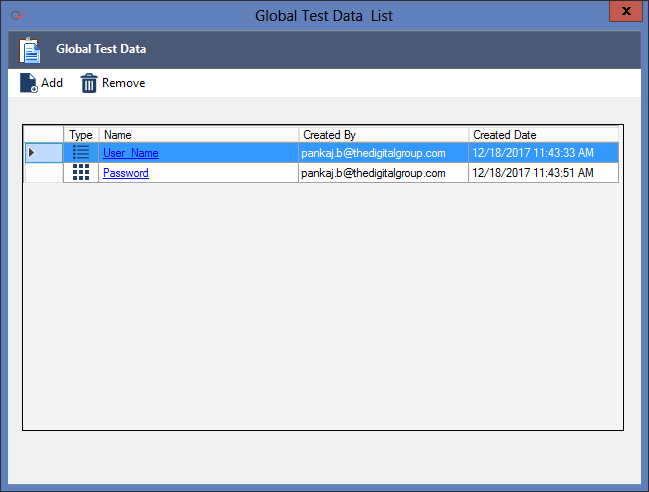Open the Password link
Viewport: 649px width, 492px height.
point(126,173)
